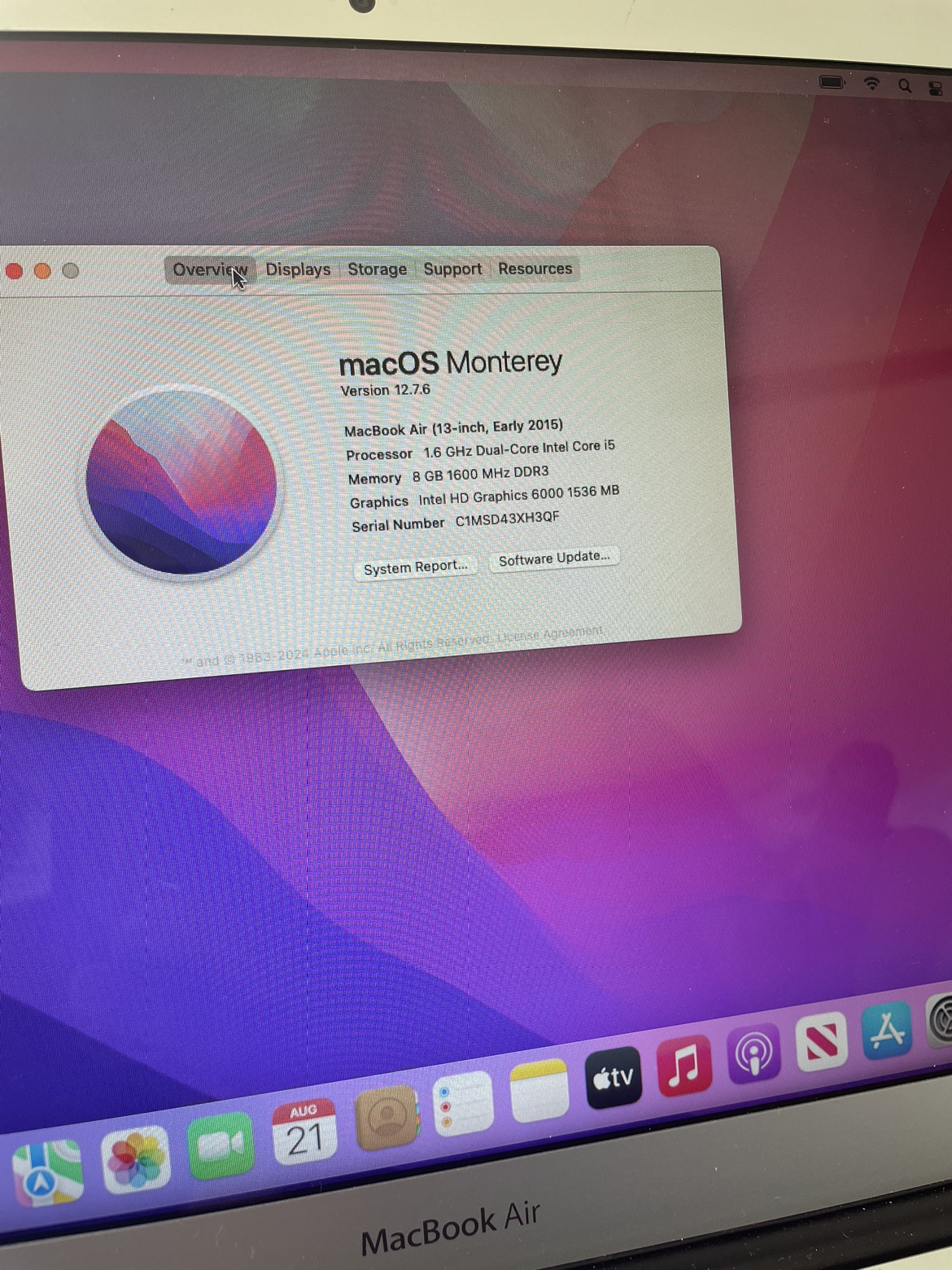This screenshot has height=1270, width=952.
Task: Click the macOS Monterey logo image
Action: 181,481
